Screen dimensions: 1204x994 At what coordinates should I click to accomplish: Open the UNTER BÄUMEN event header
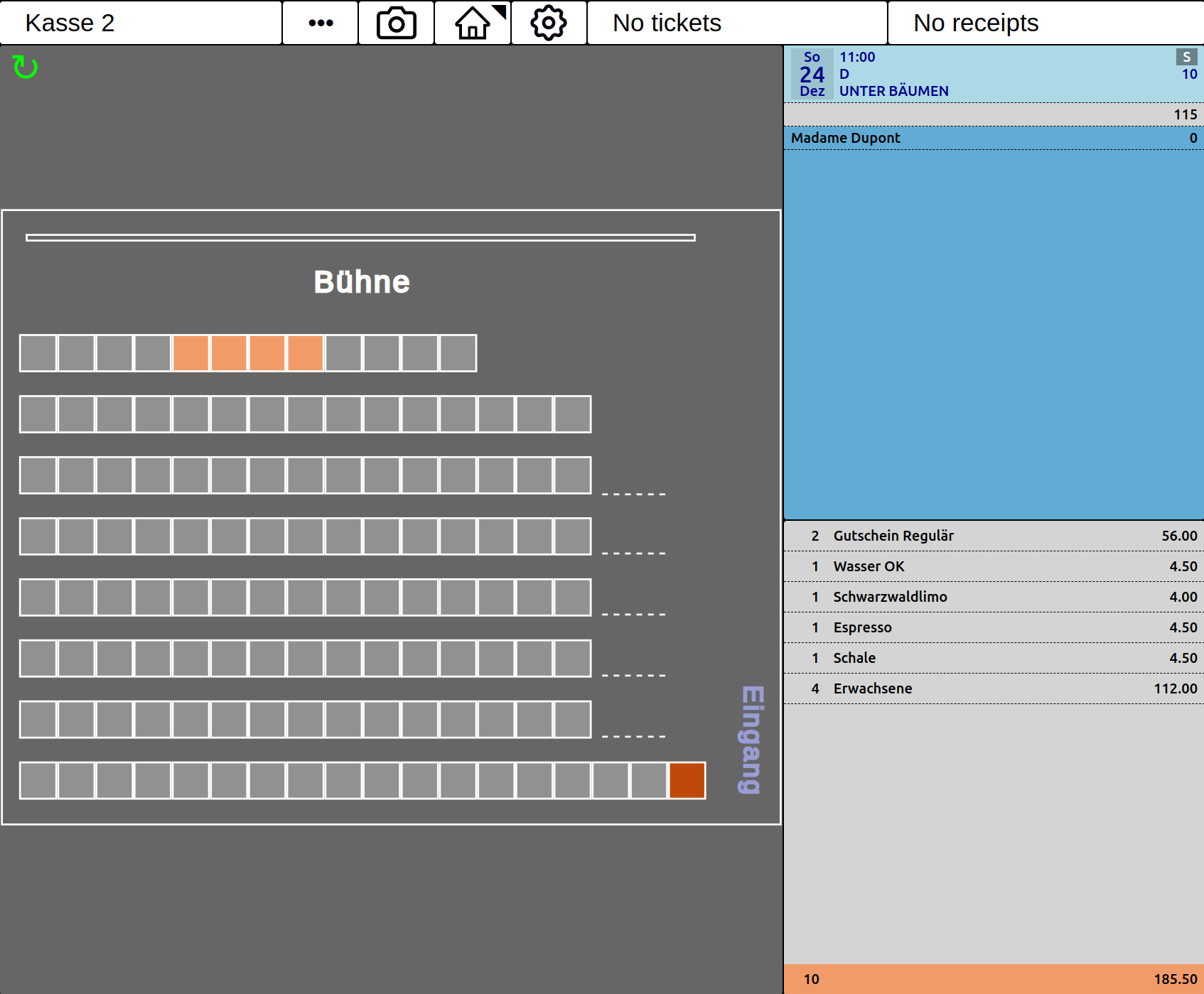tap(994, 74)
